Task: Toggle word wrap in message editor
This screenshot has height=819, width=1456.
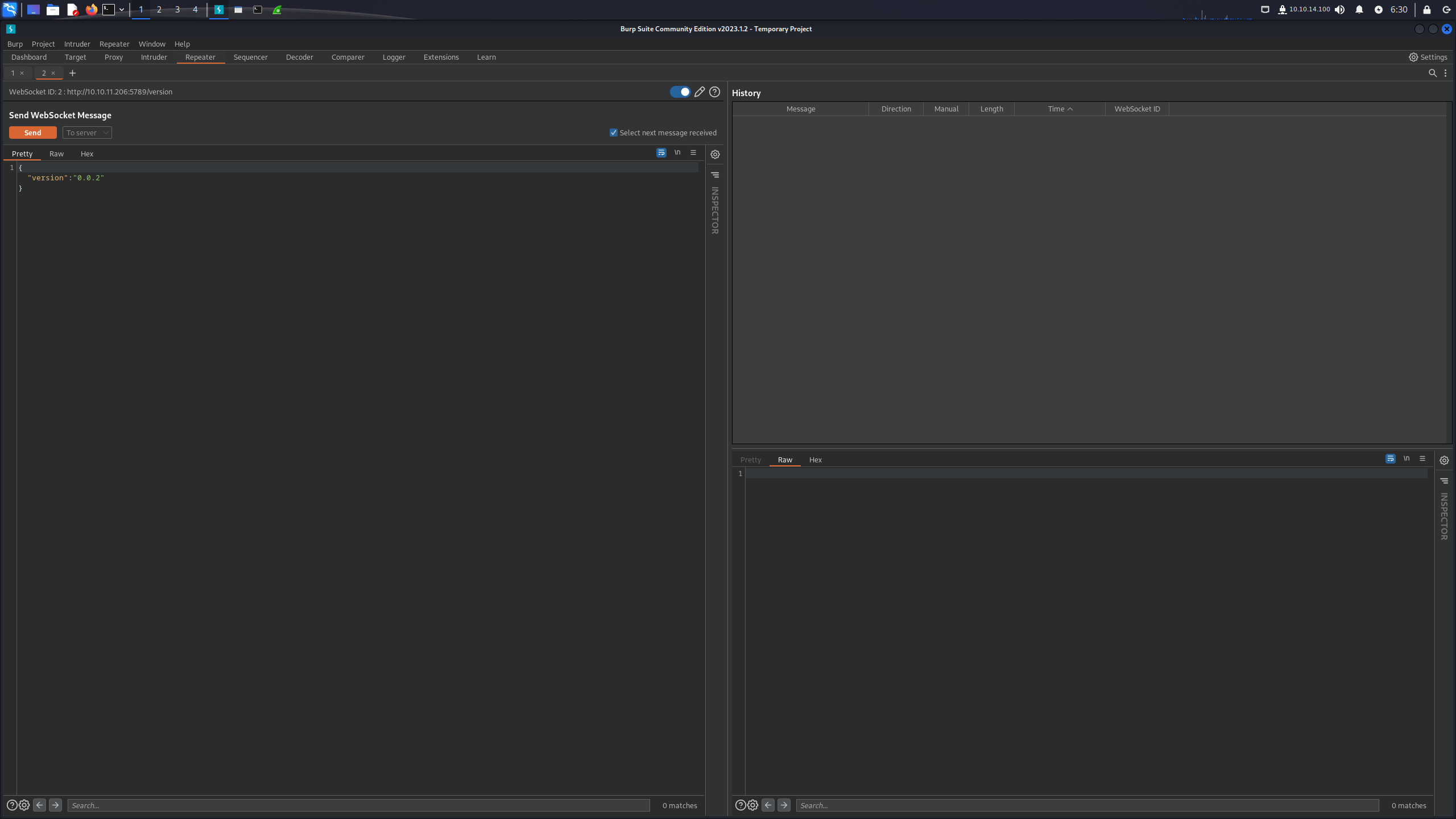Action: (x=661, y=152)
